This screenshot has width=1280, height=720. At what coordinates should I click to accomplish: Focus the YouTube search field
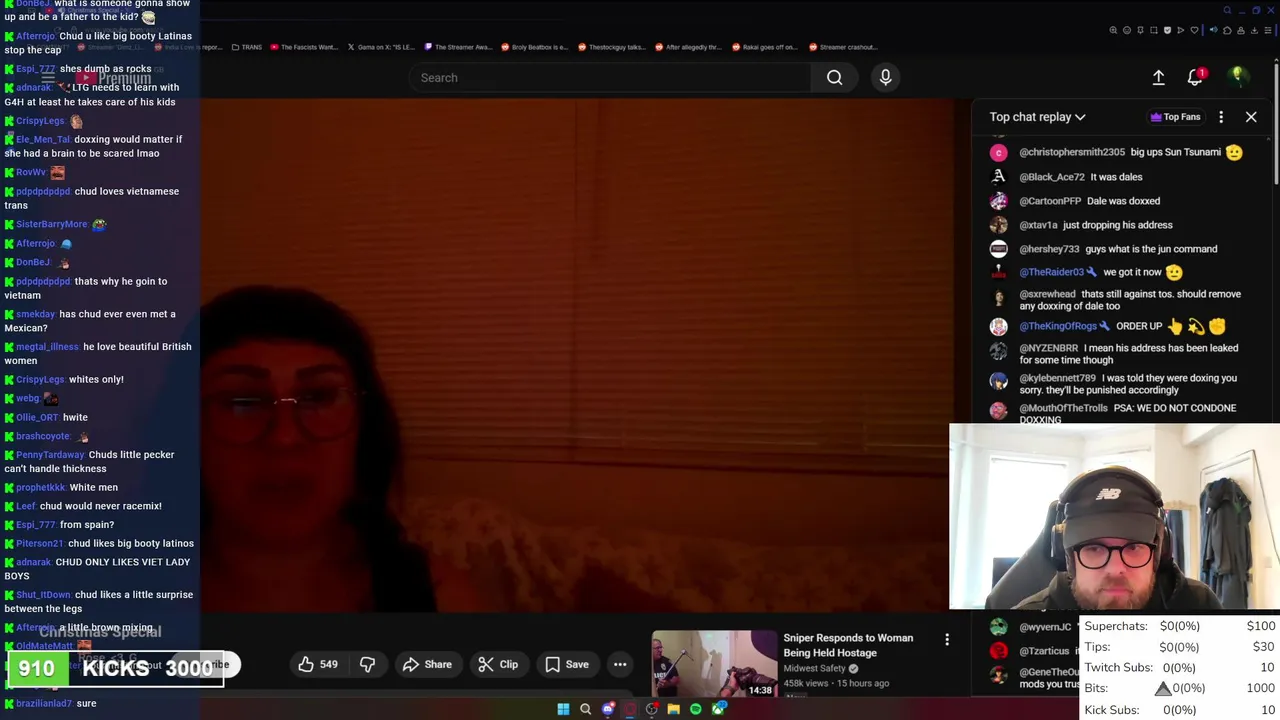(x=610, y=77)
